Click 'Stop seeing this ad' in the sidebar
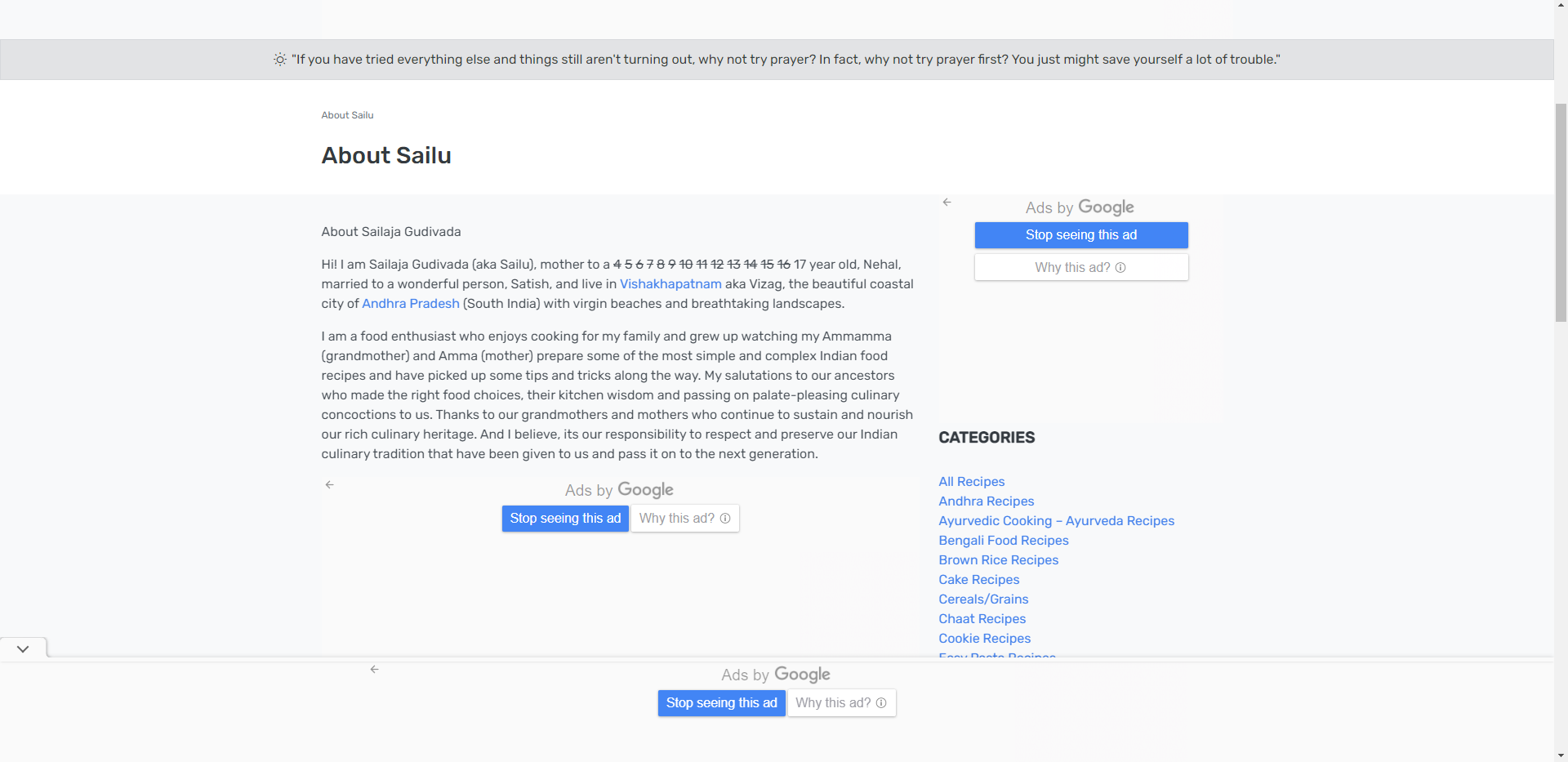The height and width of the screenshot is (762, 1568). [1080, 235]
